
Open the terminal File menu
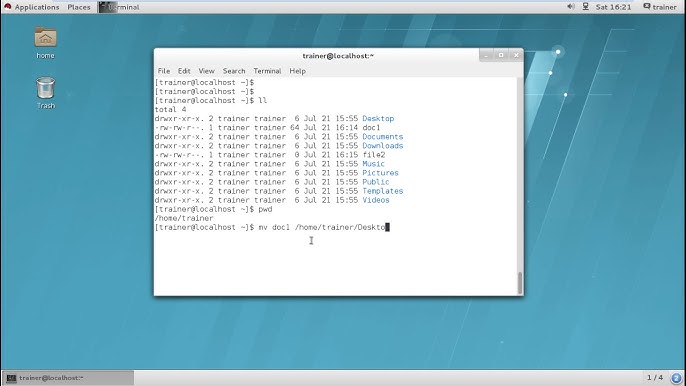pyautogui.click(x=164, y=71)
